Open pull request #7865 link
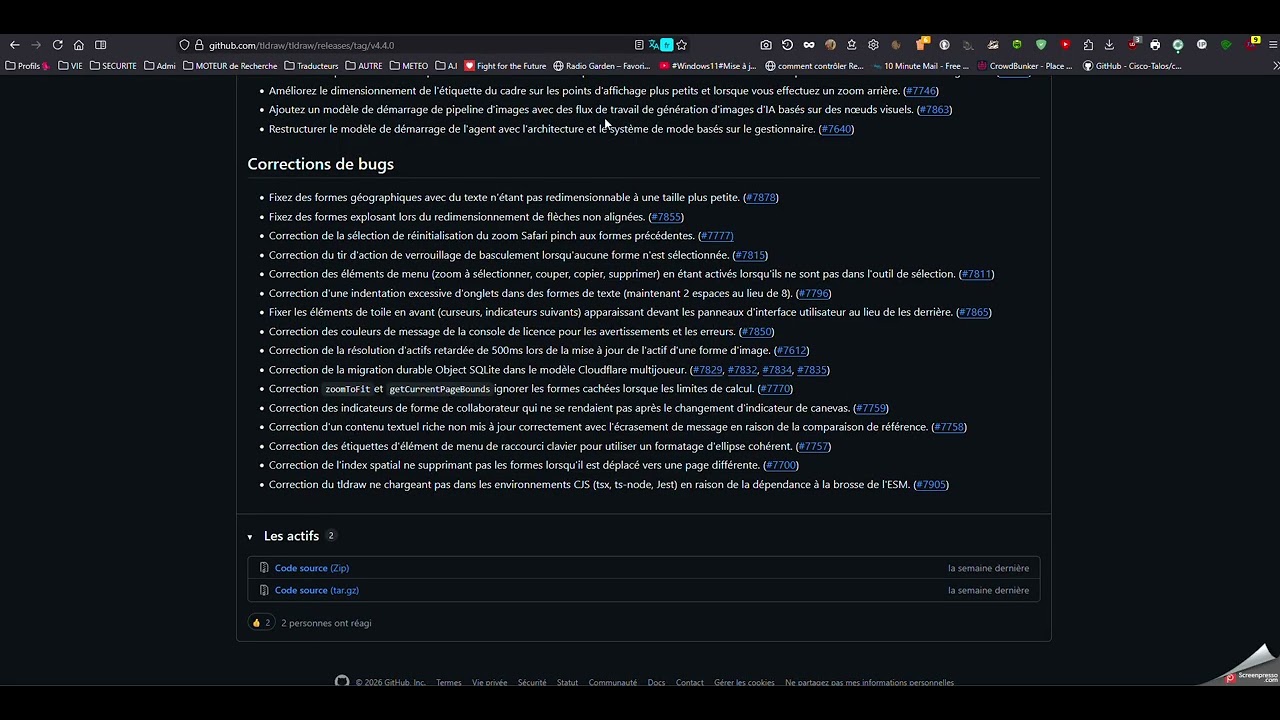1280x720 pixels. point(974,312)
